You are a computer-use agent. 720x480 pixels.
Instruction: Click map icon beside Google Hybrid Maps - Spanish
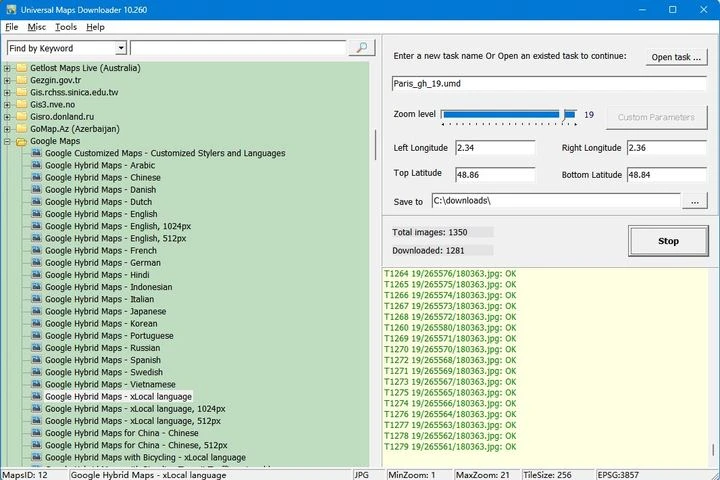coord(36,360)
